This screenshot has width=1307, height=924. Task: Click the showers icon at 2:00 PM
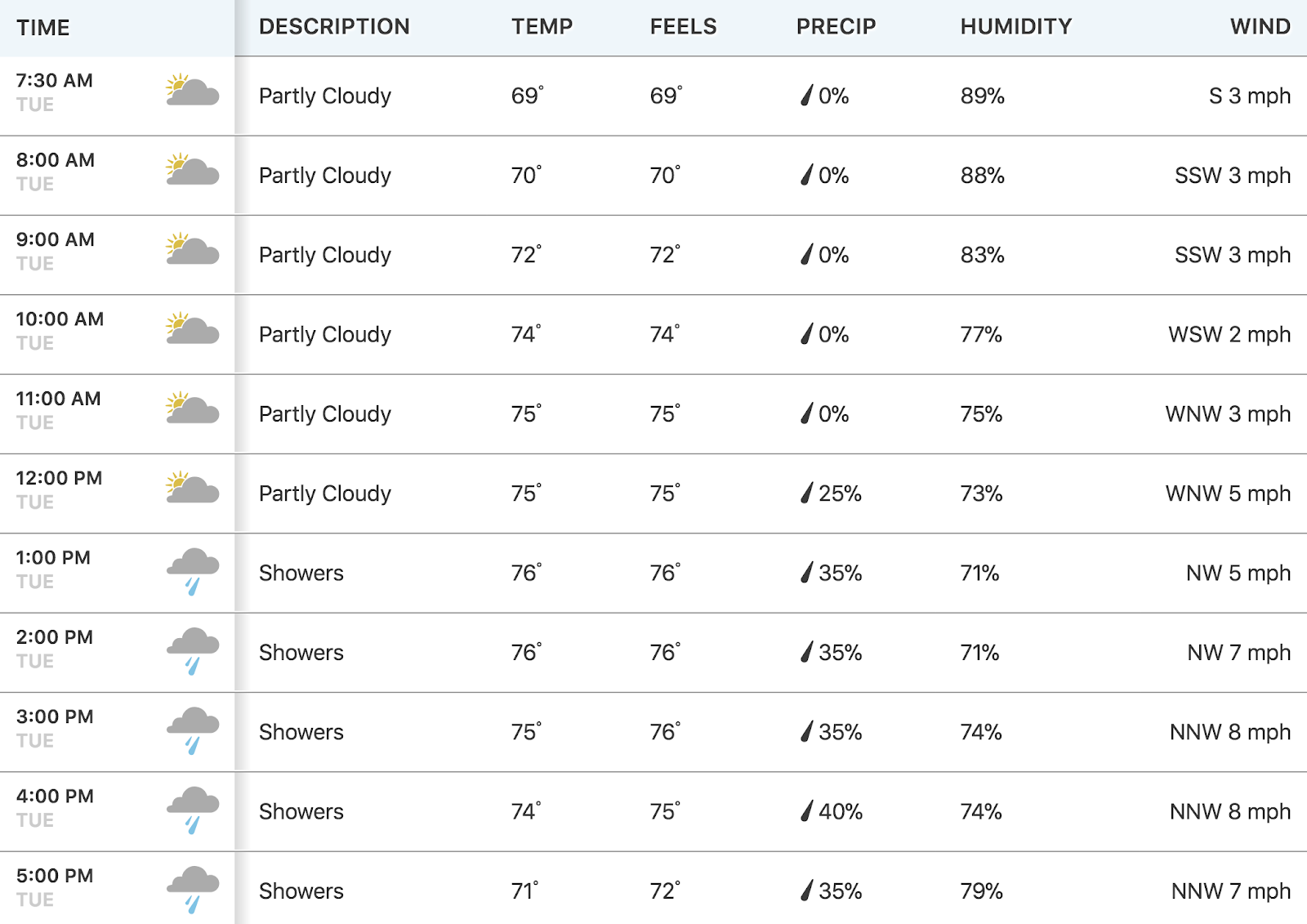[193, 652]
